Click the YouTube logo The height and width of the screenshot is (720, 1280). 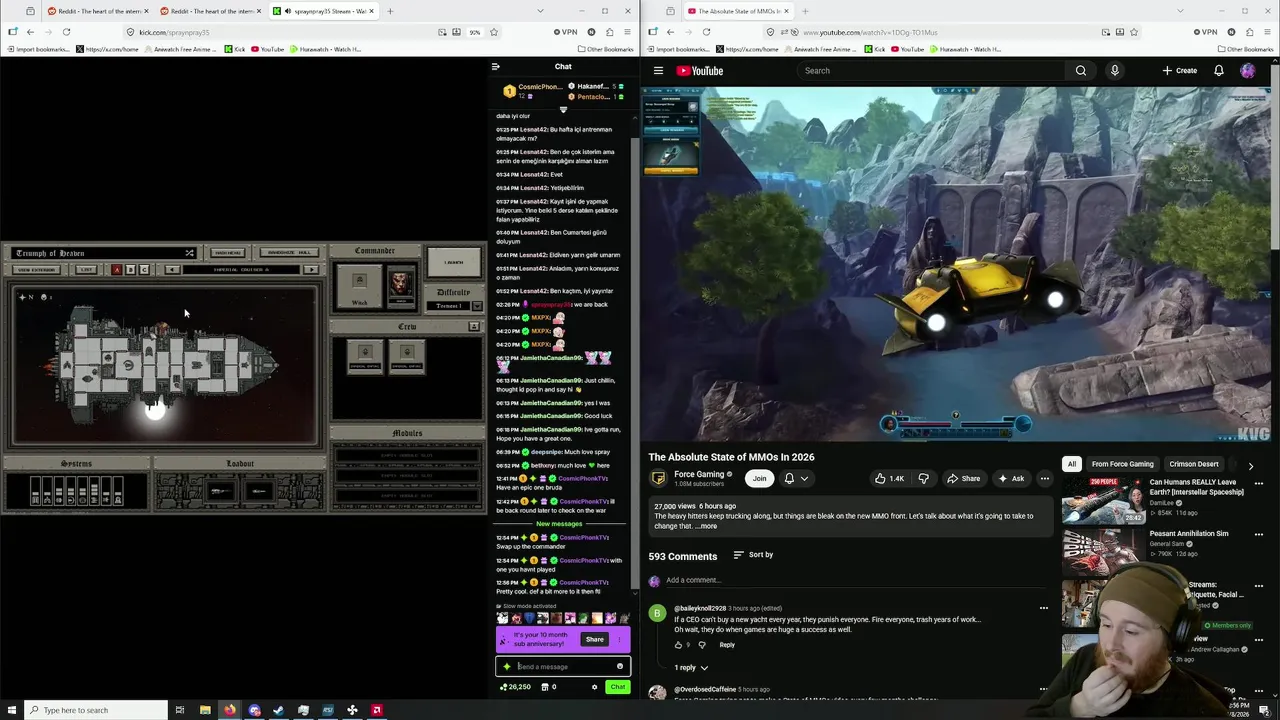pyautogui.click(x=700, y=71)
